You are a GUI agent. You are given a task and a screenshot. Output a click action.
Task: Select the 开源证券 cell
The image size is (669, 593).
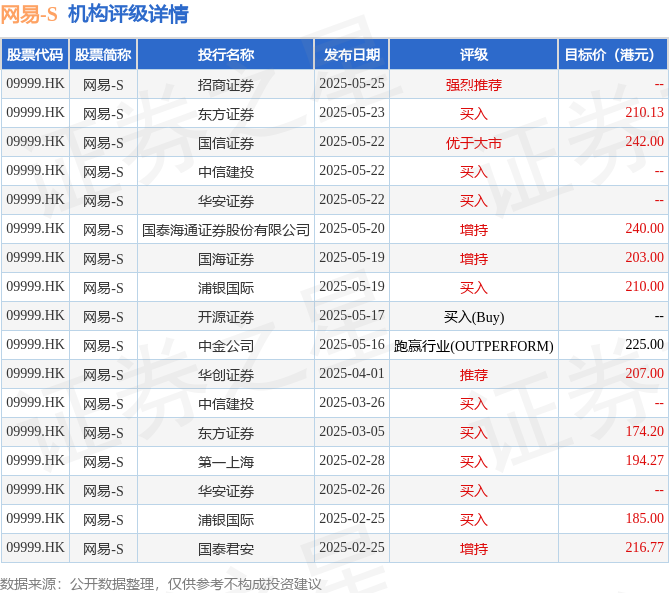point(226,317)
